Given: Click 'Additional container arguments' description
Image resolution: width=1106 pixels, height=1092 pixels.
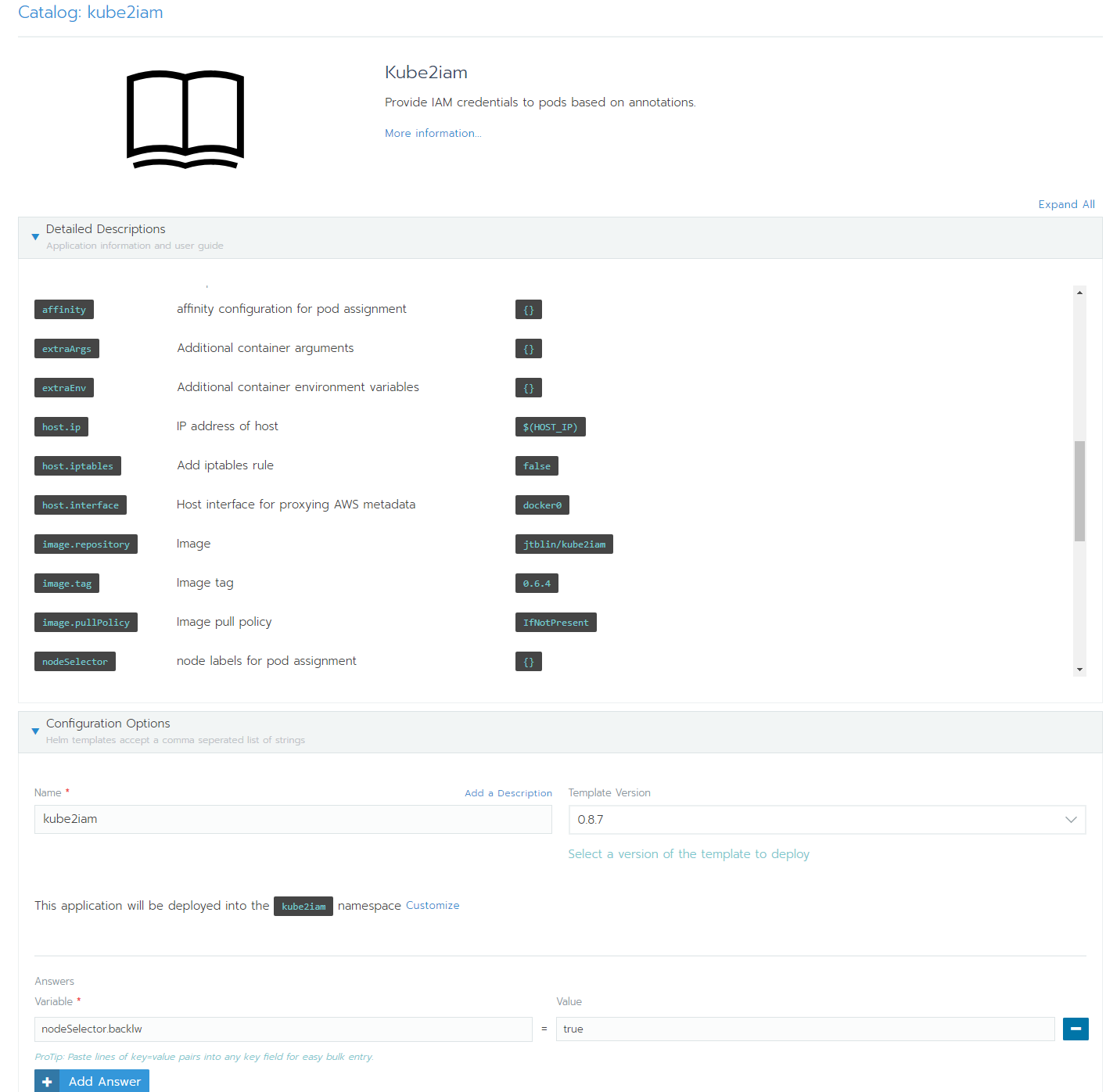Looking at the screenshot, I should click(265, 348).
